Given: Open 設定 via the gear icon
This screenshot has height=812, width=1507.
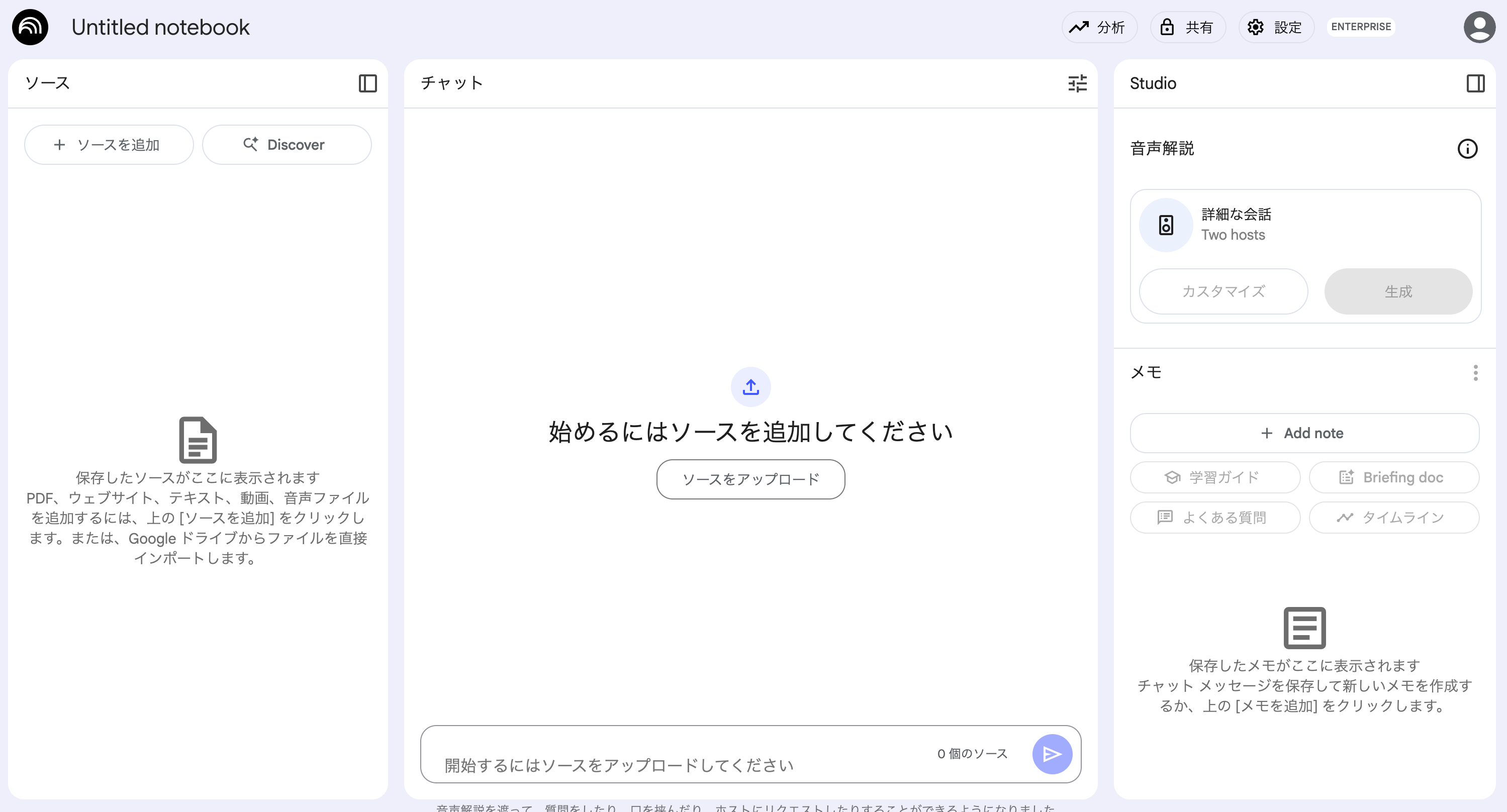Looking at the screenshot, I should click(1276, 27).
